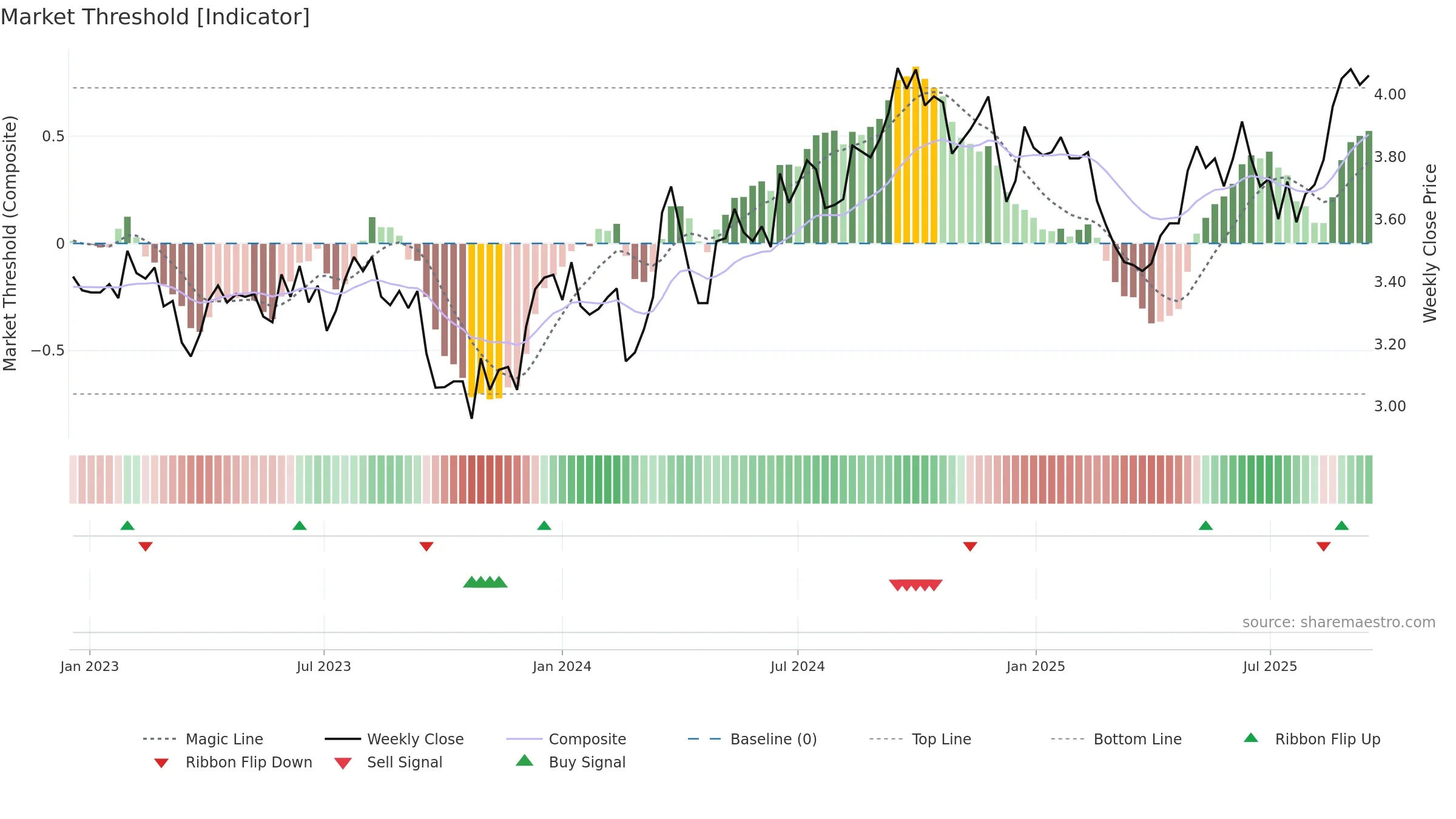Toggle Baseline (0) legend entry
The image size is (1456, 819).
coord(752,739)
